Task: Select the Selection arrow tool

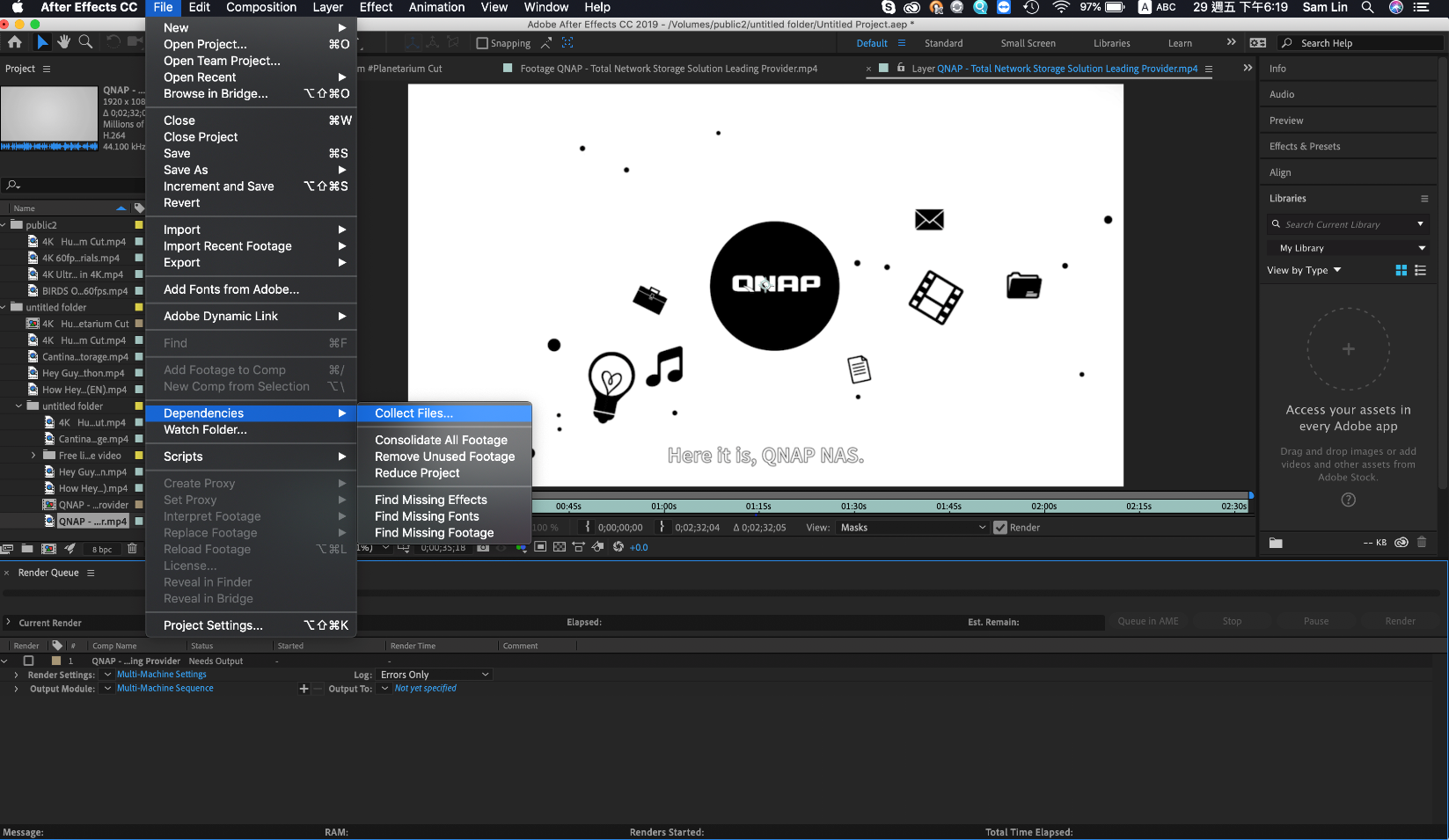Action: (x=41, y=42)
